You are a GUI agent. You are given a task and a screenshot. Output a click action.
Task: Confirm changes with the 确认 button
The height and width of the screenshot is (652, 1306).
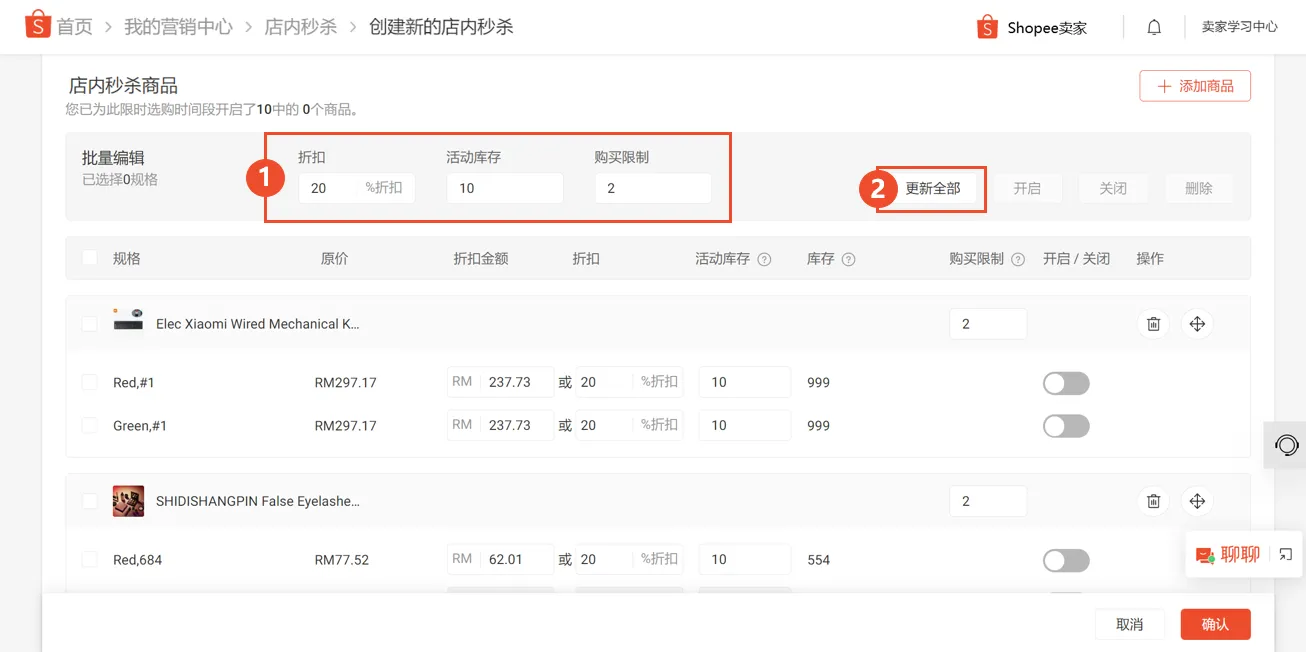tap(1215, 623)
